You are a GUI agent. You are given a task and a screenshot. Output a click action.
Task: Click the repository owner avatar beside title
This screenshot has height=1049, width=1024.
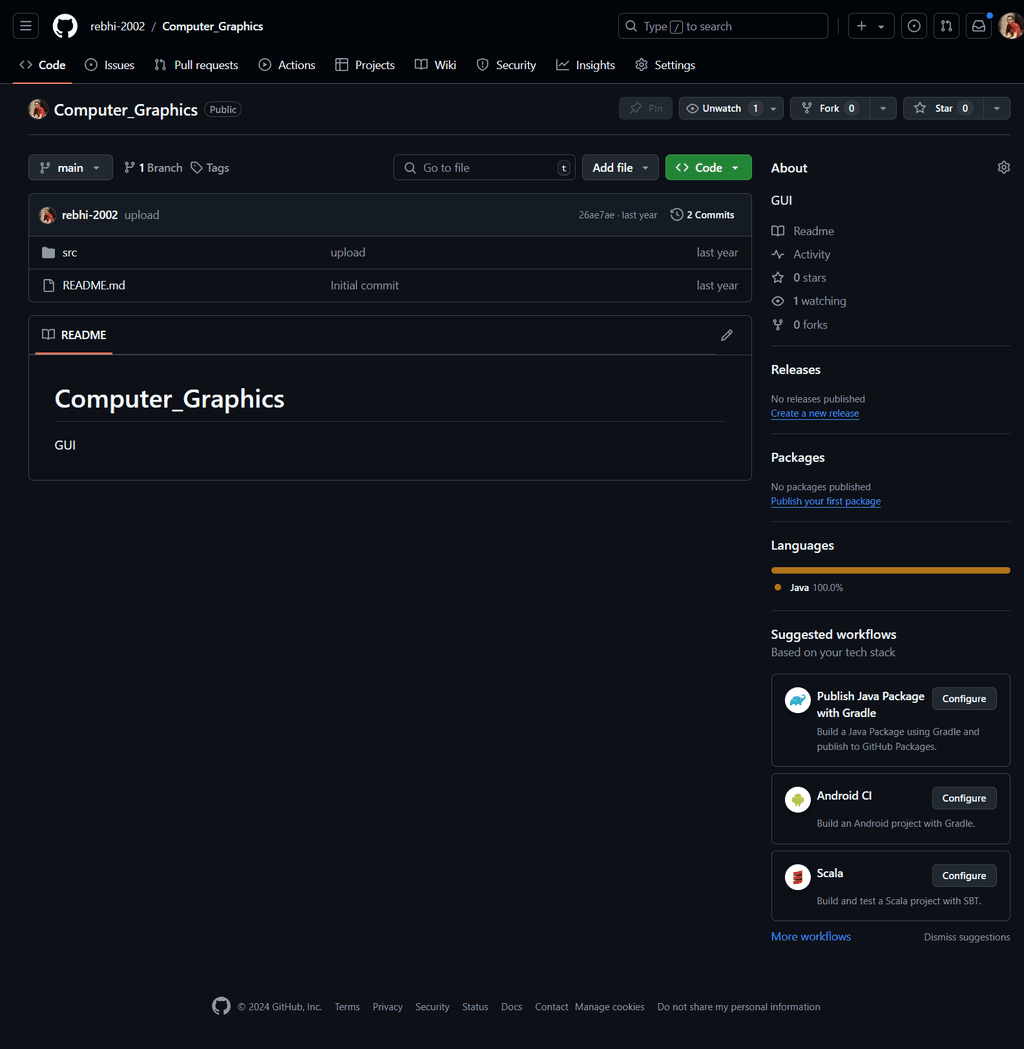(x=38, y=109)
